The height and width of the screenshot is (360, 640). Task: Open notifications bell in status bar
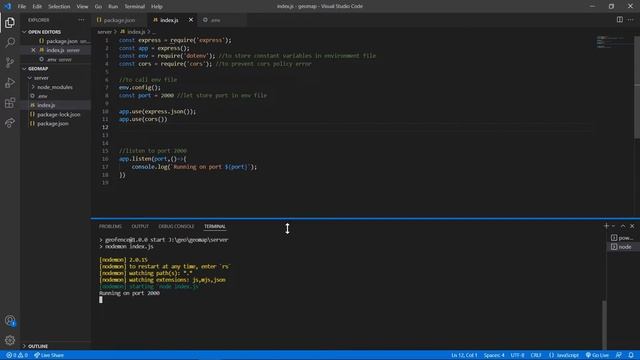click(631, 355)
